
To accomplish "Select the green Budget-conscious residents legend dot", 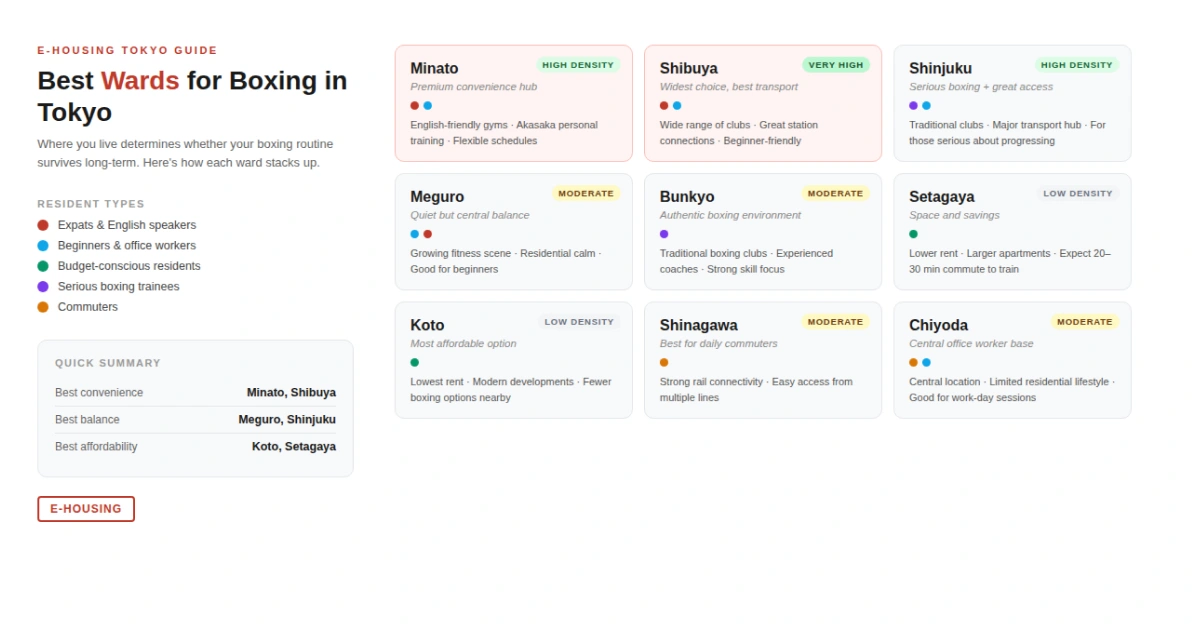I will (x=43, y=266).
